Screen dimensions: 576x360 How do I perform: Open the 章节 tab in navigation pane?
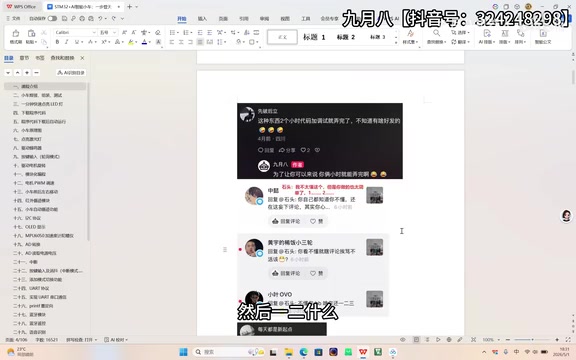tap(24, 58)
